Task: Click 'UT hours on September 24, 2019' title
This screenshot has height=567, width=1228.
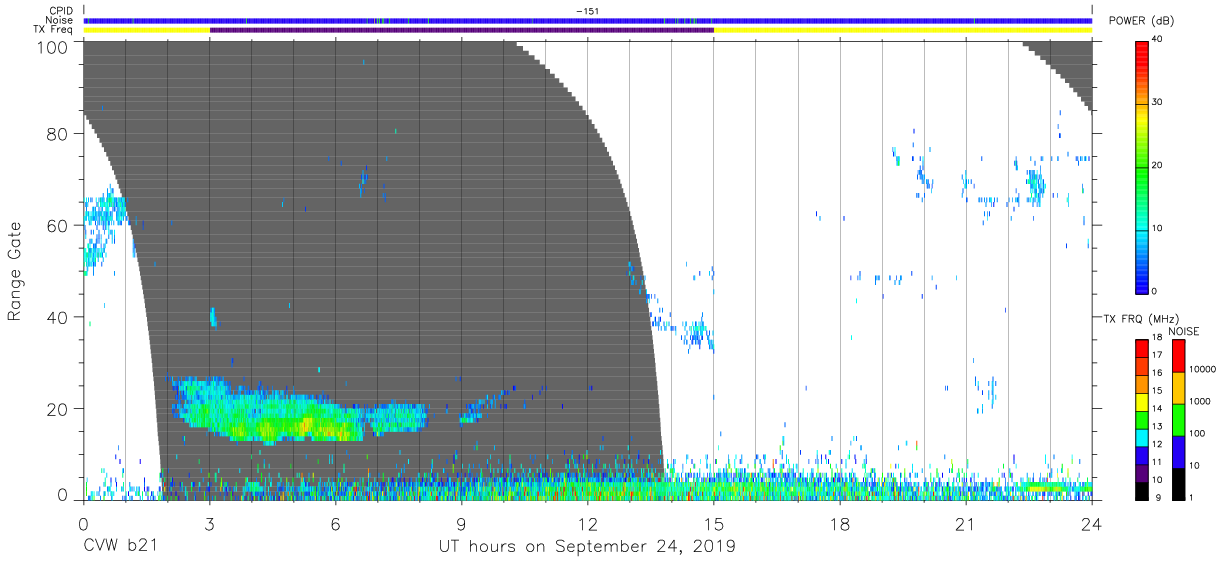Action: (587, 547)
